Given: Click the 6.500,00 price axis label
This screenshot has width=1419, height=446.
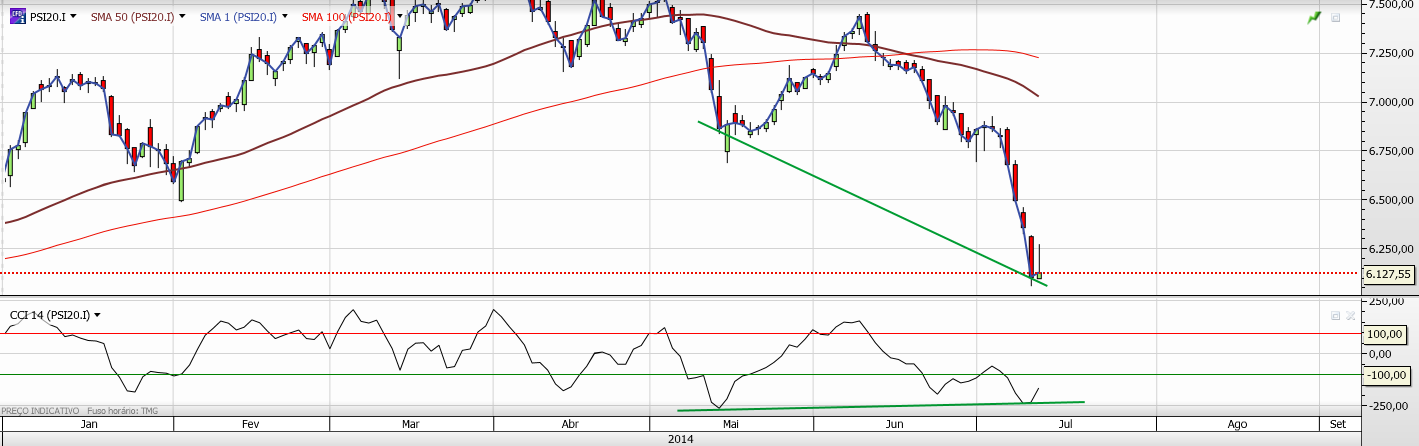Looking at the screenshot, I should tap(1390, 200).
